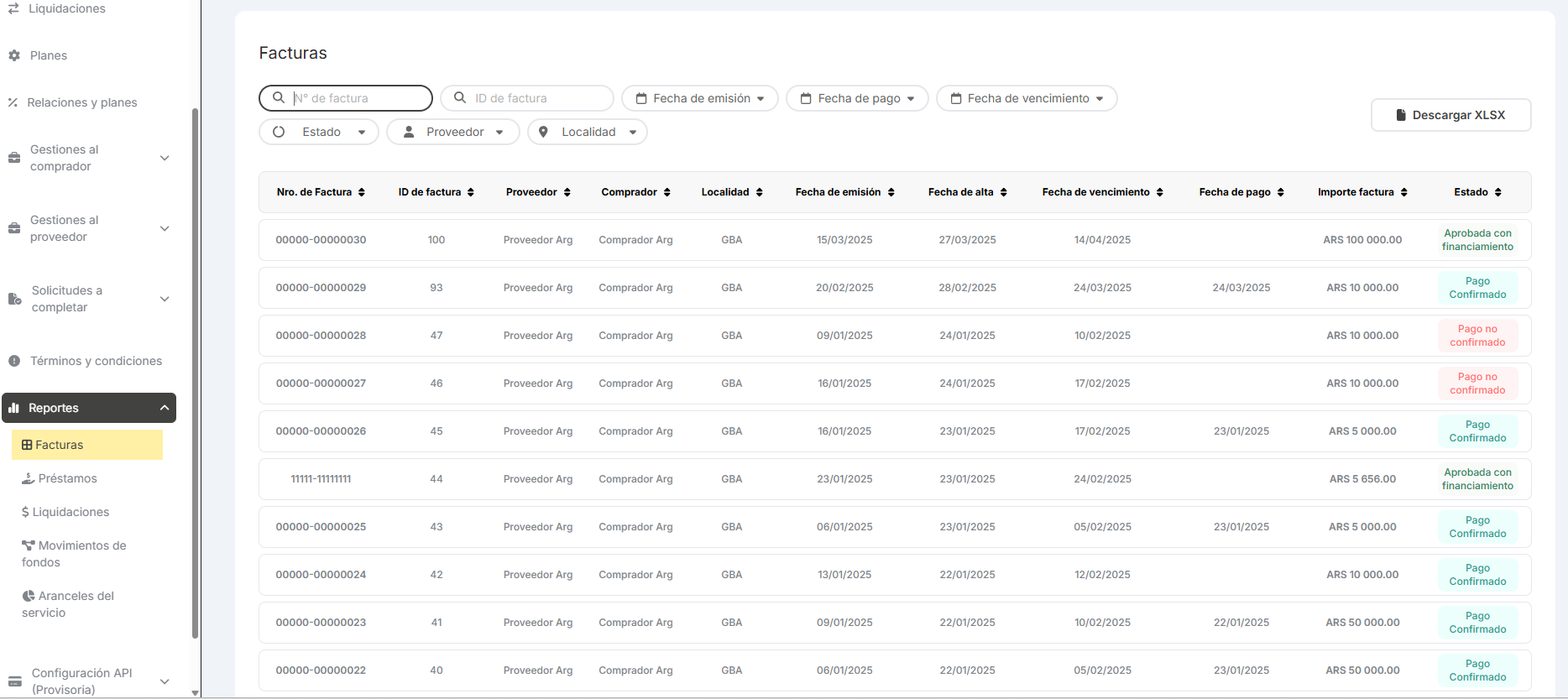Screen dimensions: 1568x699
Task: Click the sort icon next to Estado column
Action: (x=1497, y=192)
